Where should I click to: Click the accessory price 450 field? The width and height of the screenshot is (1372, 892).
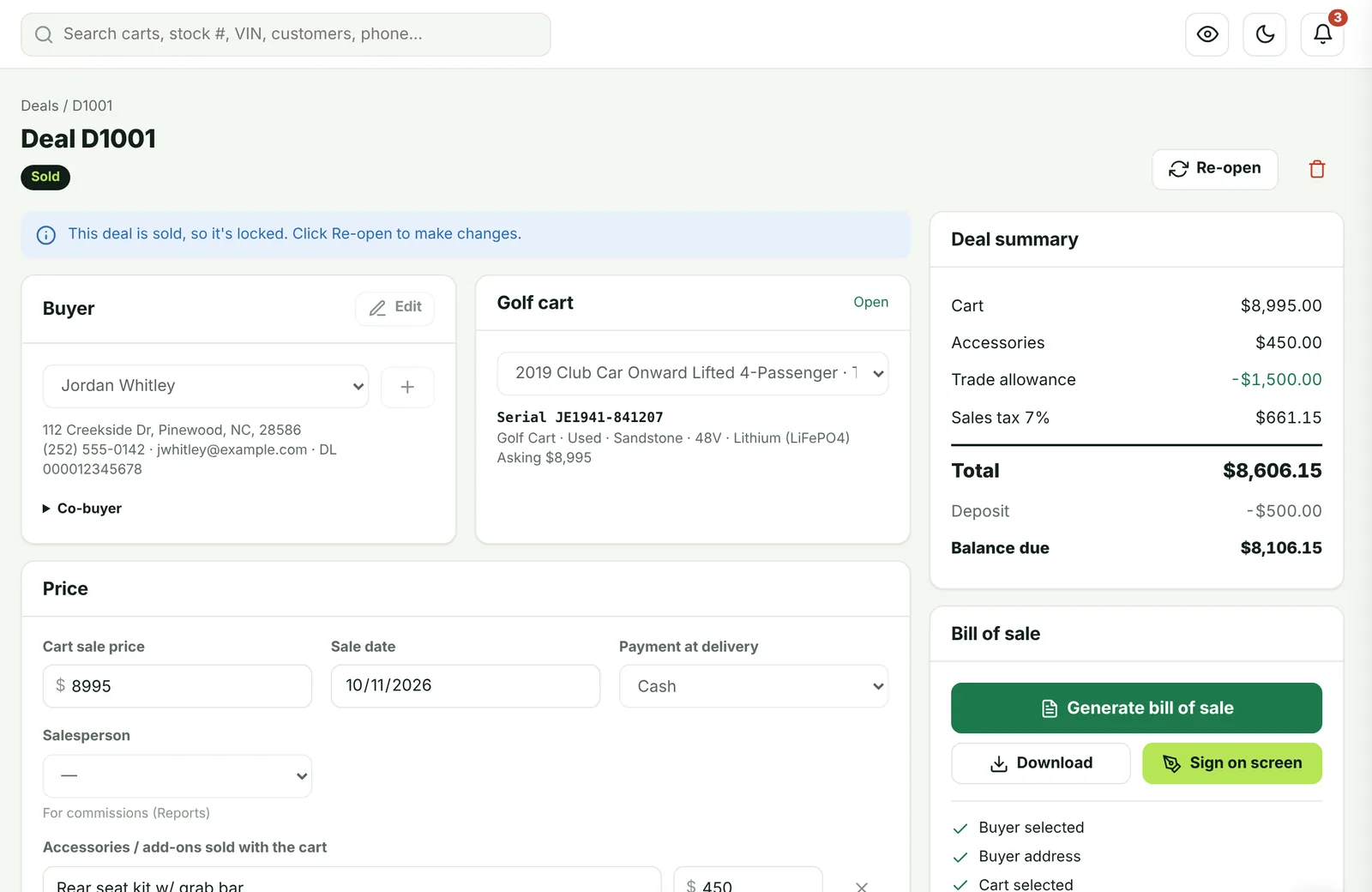tap(748, 880)
